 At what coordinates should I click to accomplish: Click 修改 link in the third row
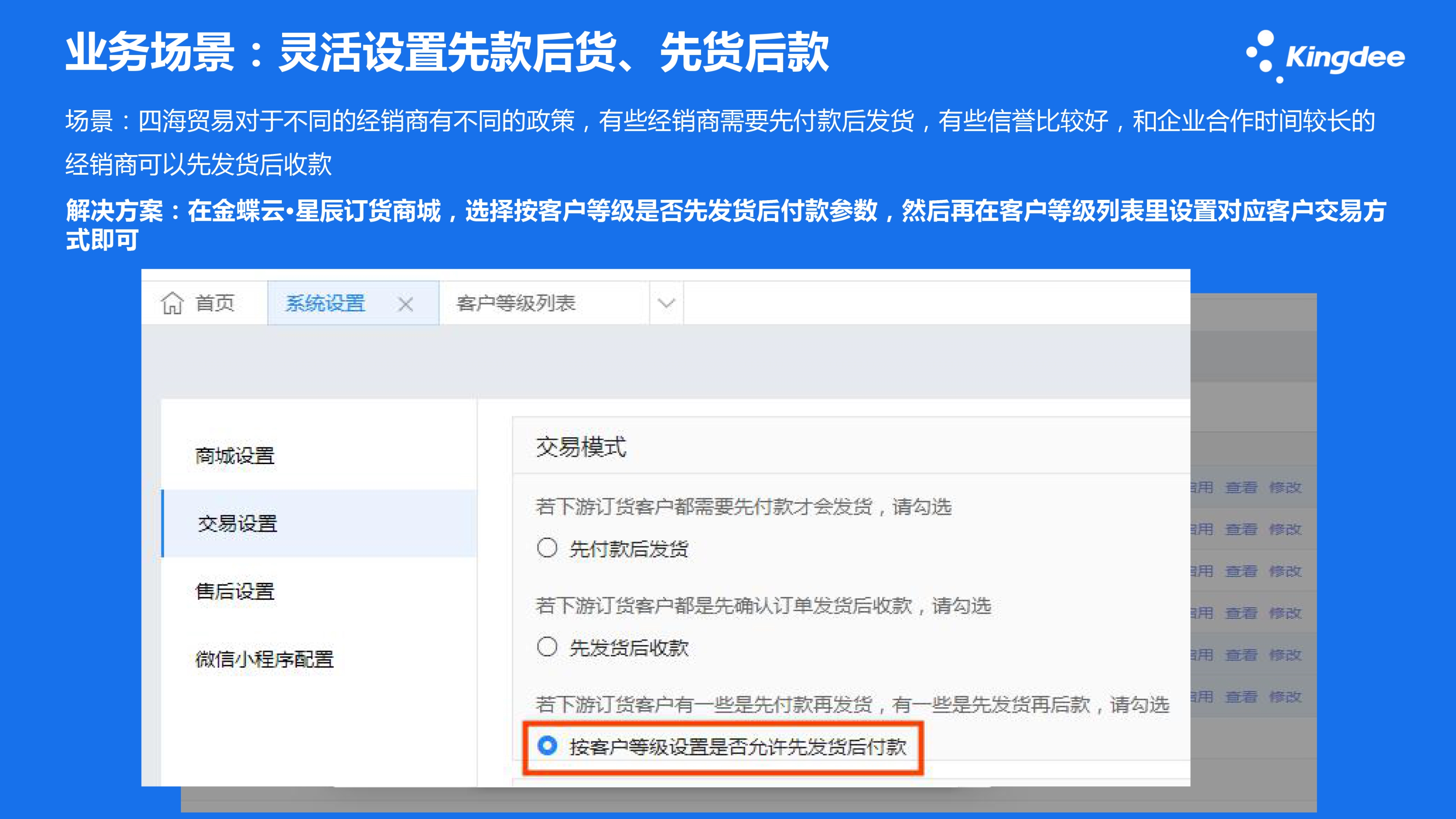(x=1285, y=571)
